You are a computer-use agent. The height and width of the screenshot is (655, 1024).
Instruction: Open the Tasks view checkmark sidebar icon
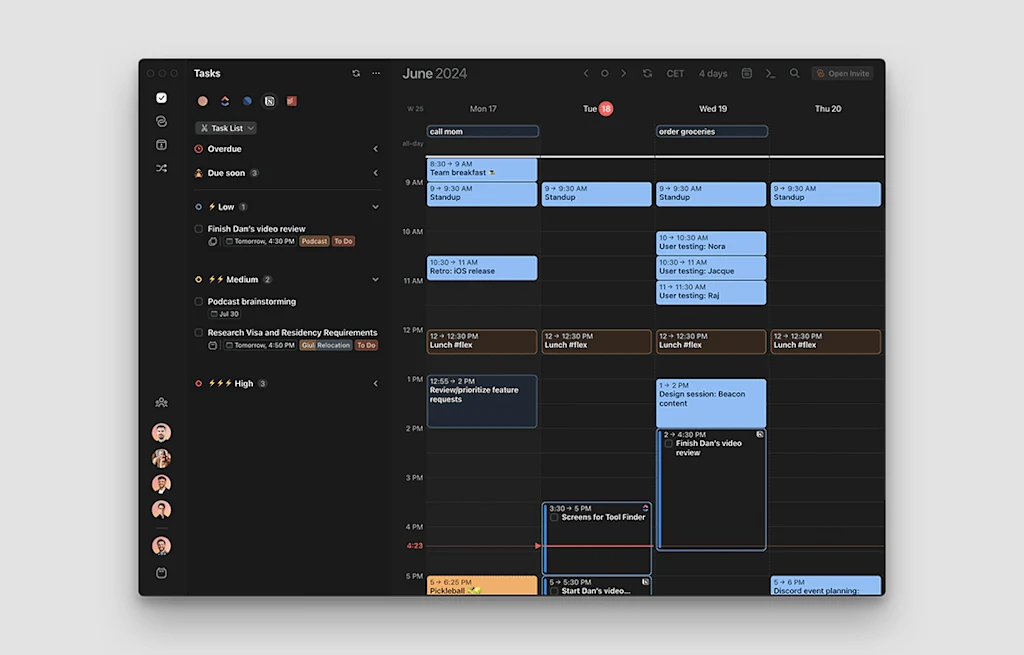tap(161, 98)
